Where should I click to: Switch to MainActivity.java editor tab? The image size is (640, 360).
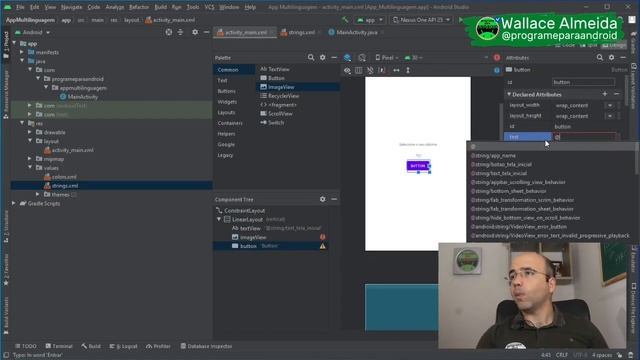[356, 32]
